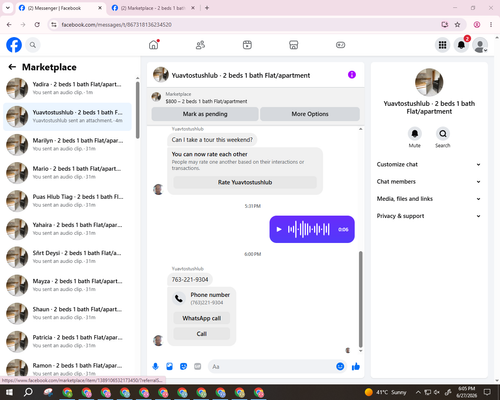Open the tab search dropdown arrow
The width and height of the screenshot is (500, 400).
(8, 8)
